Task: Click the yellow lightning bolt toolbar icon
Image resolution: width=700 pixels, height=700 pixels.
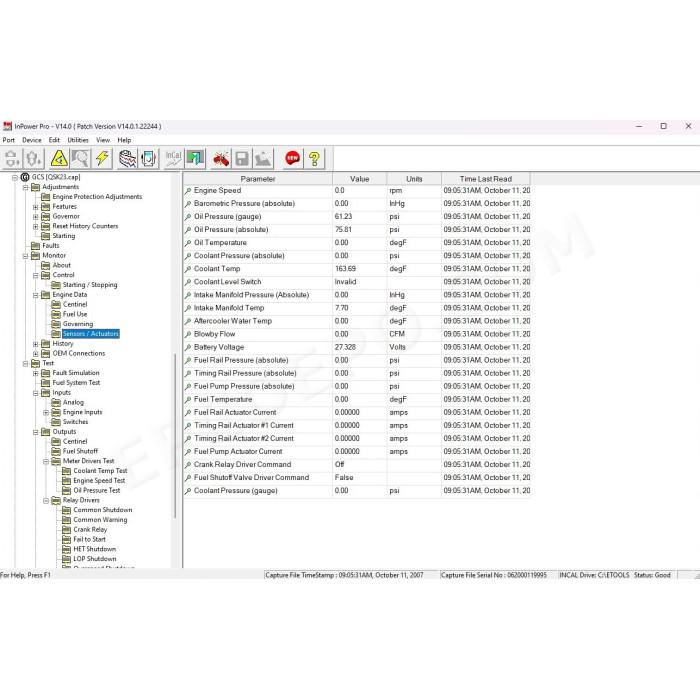Action: pyautogui.click(x=102, y=158)
